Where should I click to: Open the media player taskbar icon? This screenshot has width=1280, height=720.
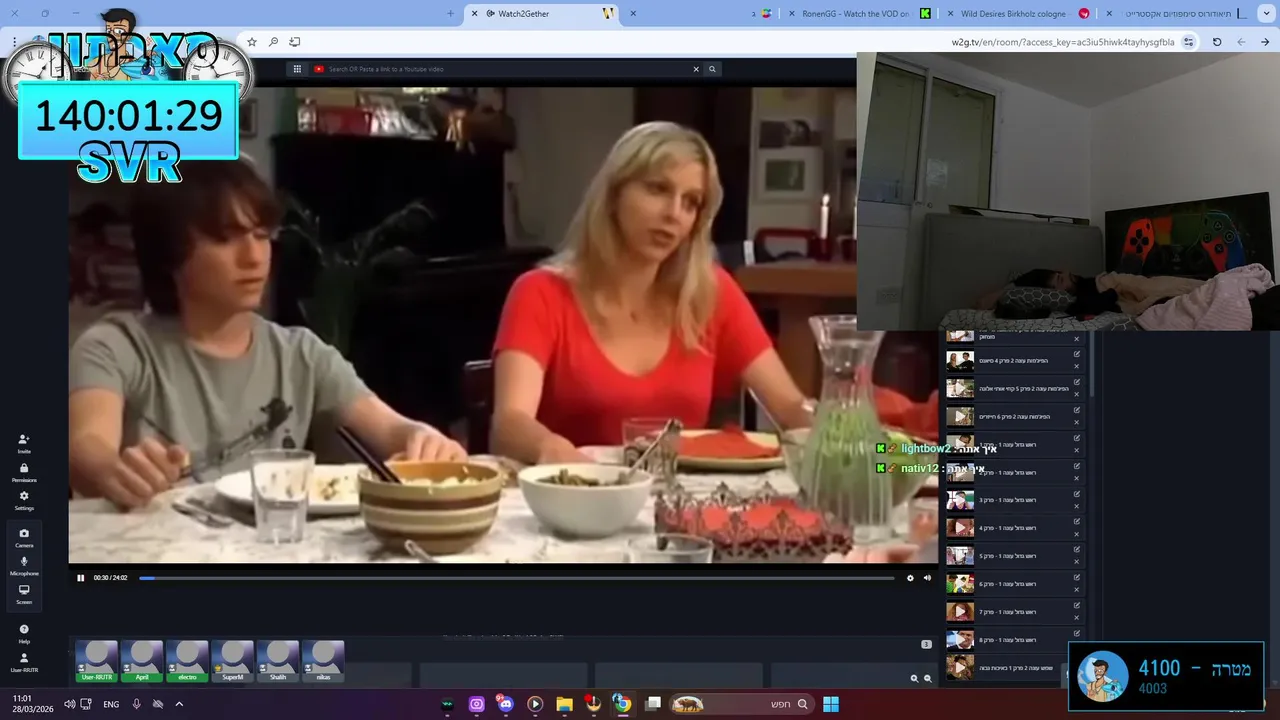click(x=535, y=704)
